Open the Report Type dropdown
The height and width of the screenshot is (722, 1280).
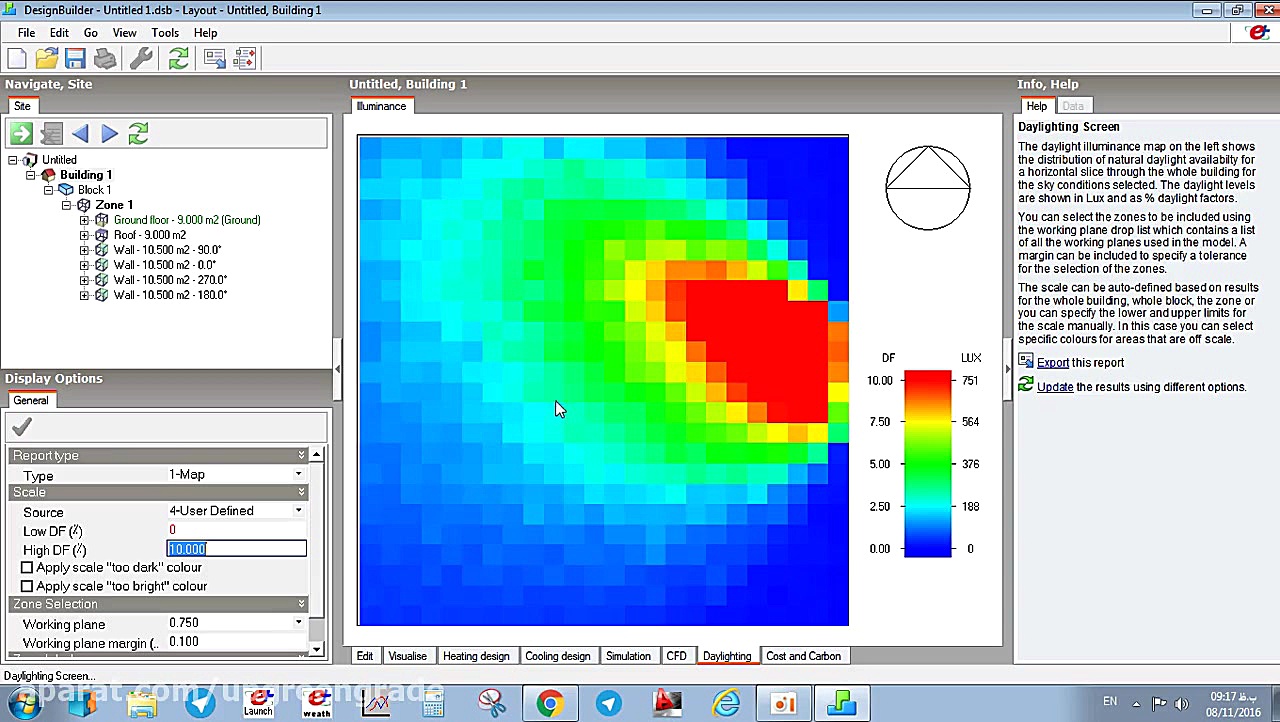point(299,474)
